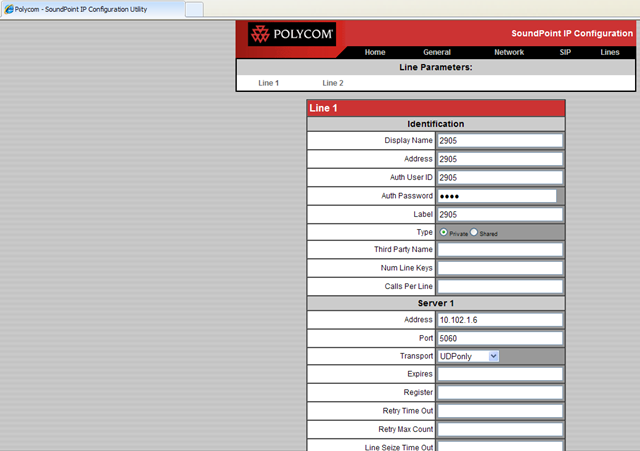Click the Expires input field
This screenshot has height=451, width=640.
pos(500,374)
